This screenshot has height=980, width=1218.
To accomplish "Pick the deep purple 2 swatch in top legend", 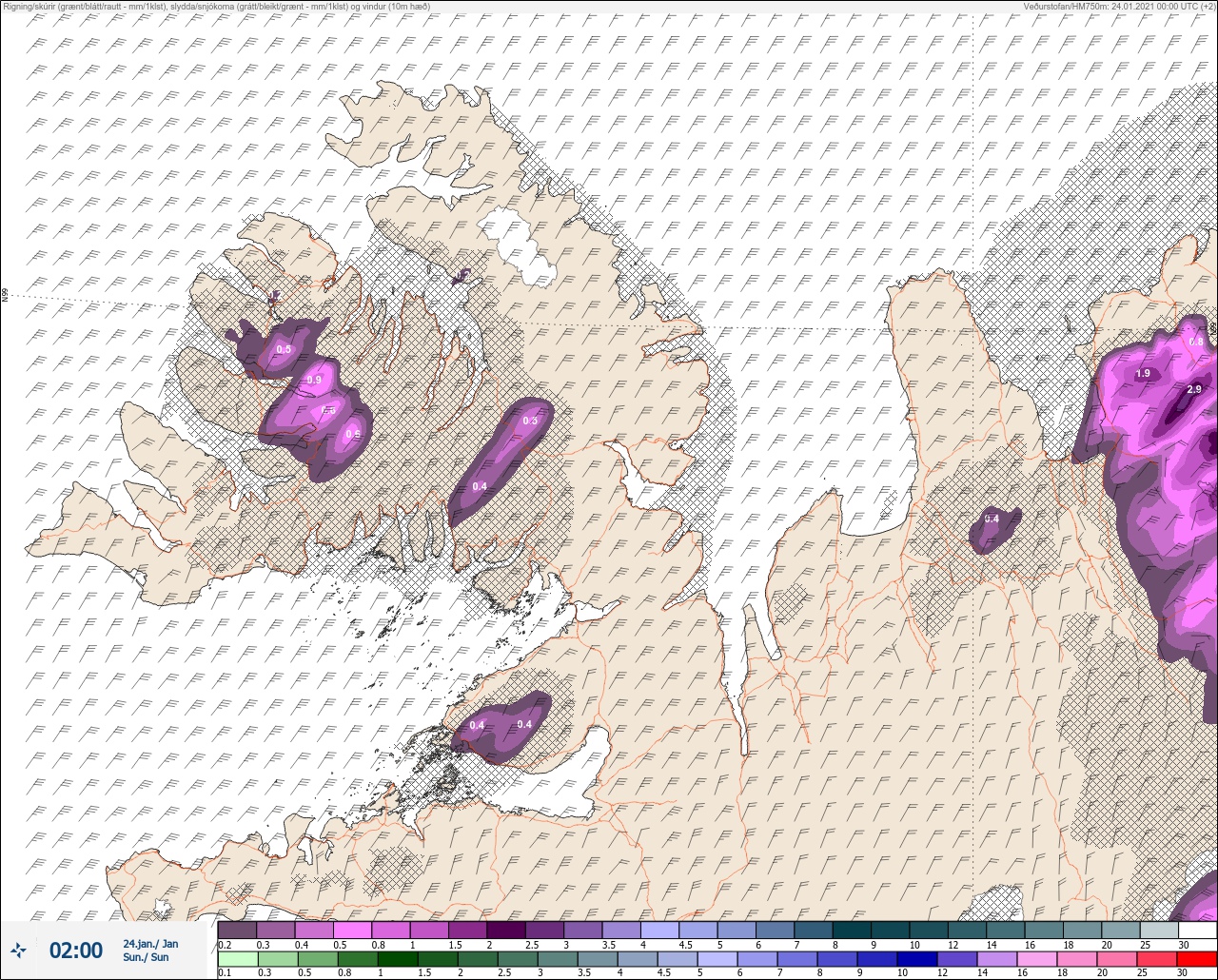I will [506, 930].
